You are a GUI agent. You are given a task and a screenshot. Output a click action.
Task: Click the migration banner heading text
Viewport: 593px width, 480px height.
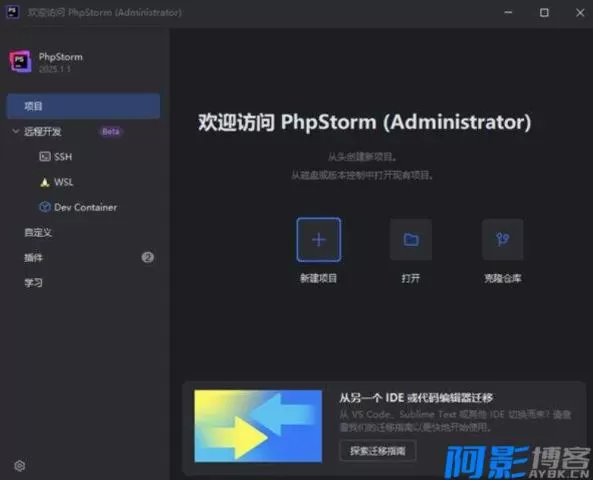pos(416,398)
